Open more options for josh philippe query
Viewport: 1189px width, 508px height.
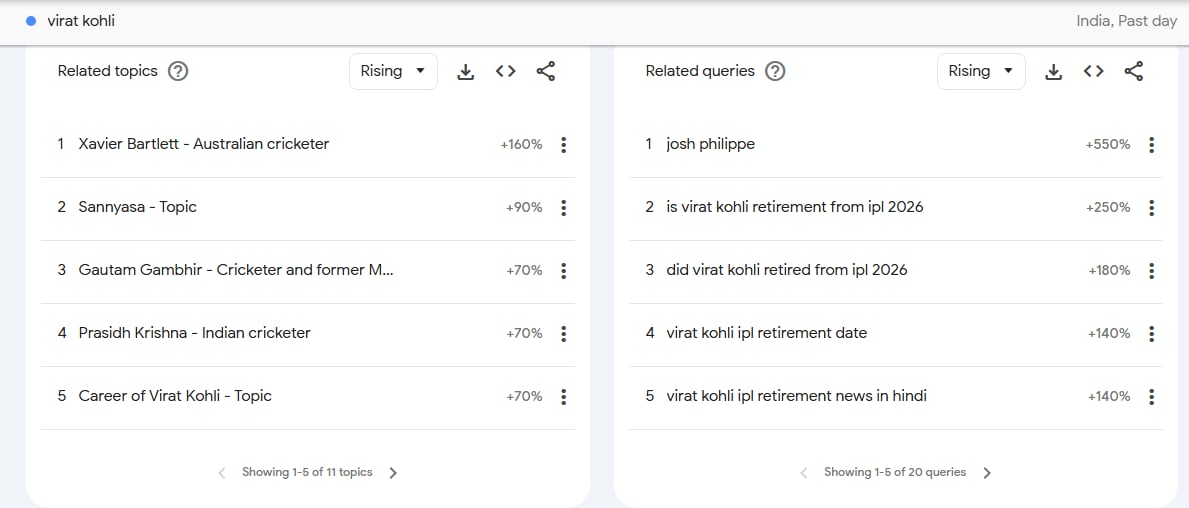(x=1152, y=145)
